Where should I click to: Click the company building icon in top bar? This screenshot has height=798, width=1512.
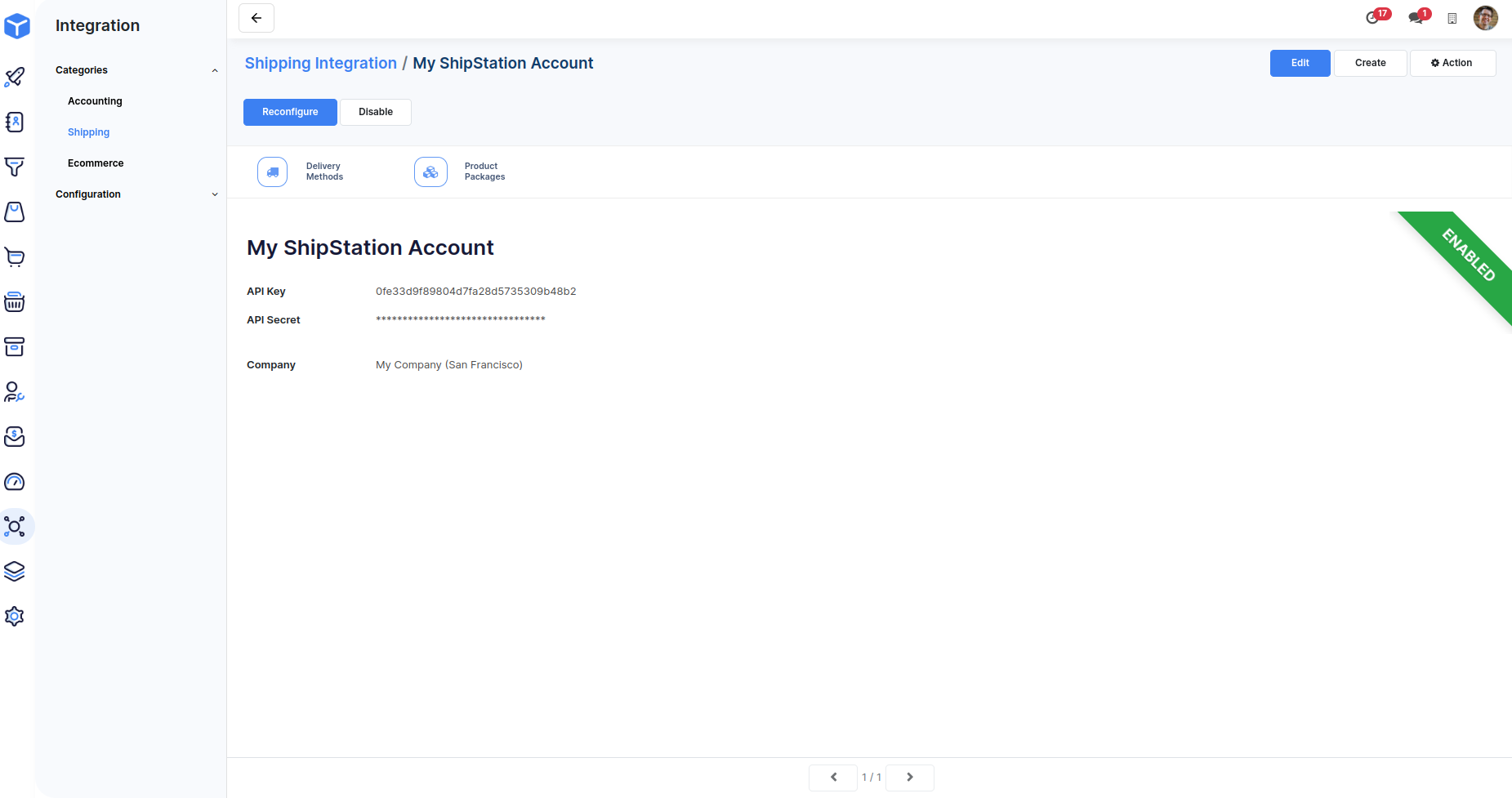(x=1452, y=19)
